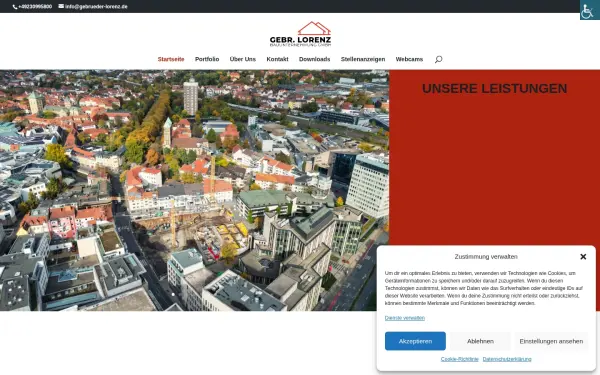Open the Webcams menu item
The width and height of the screenshot is (600, 375).
pyautogui.click(x=409, y=59)
